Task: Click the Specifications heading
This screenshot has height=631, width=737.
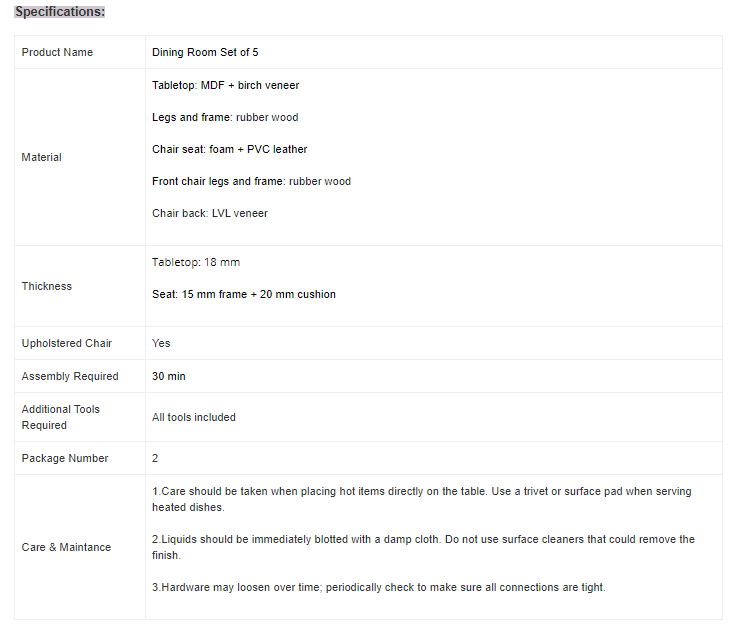Action: tap(59, 12)
